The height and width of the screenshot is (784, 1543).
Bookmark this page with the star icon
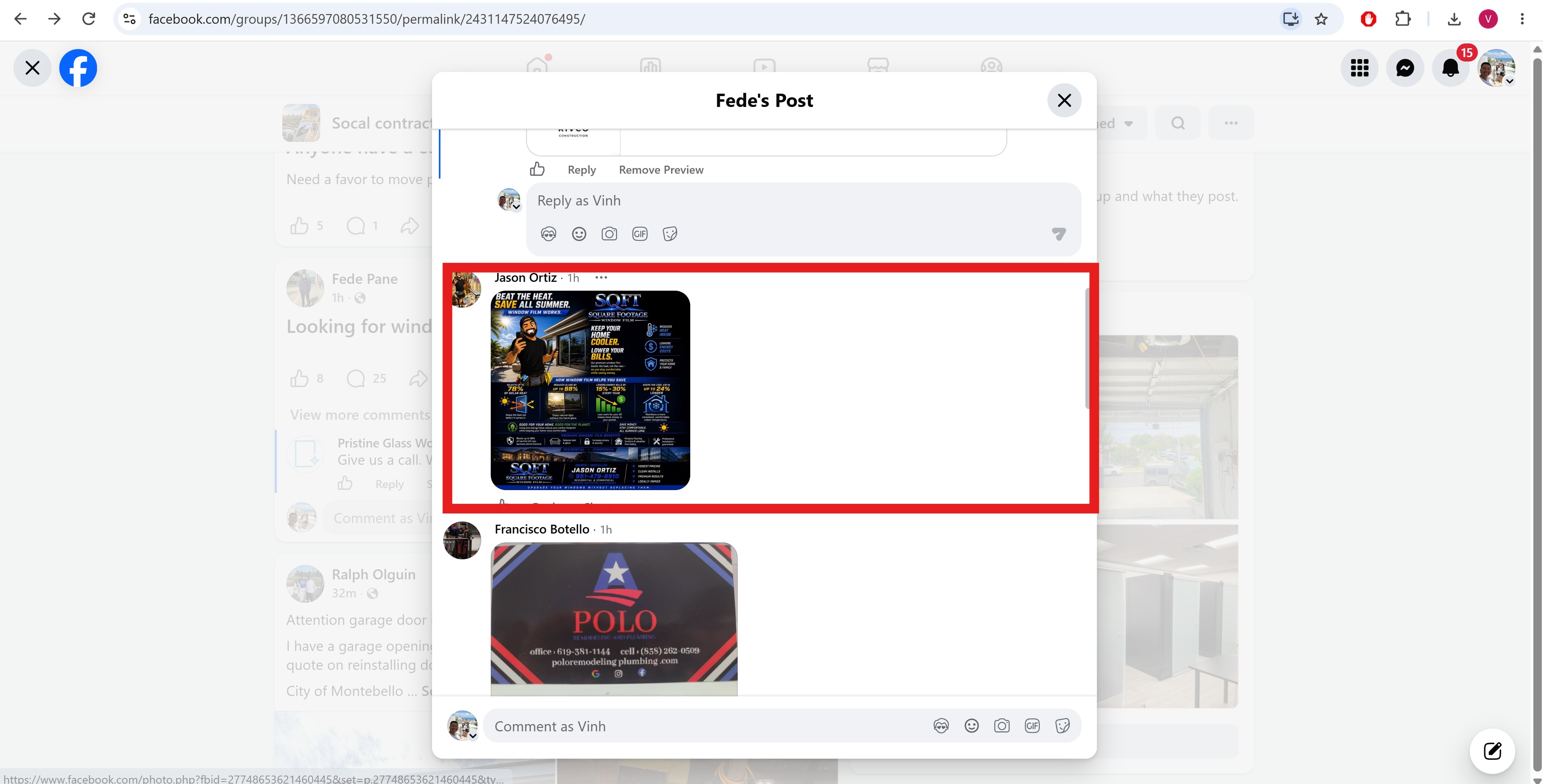point(1321,19)
